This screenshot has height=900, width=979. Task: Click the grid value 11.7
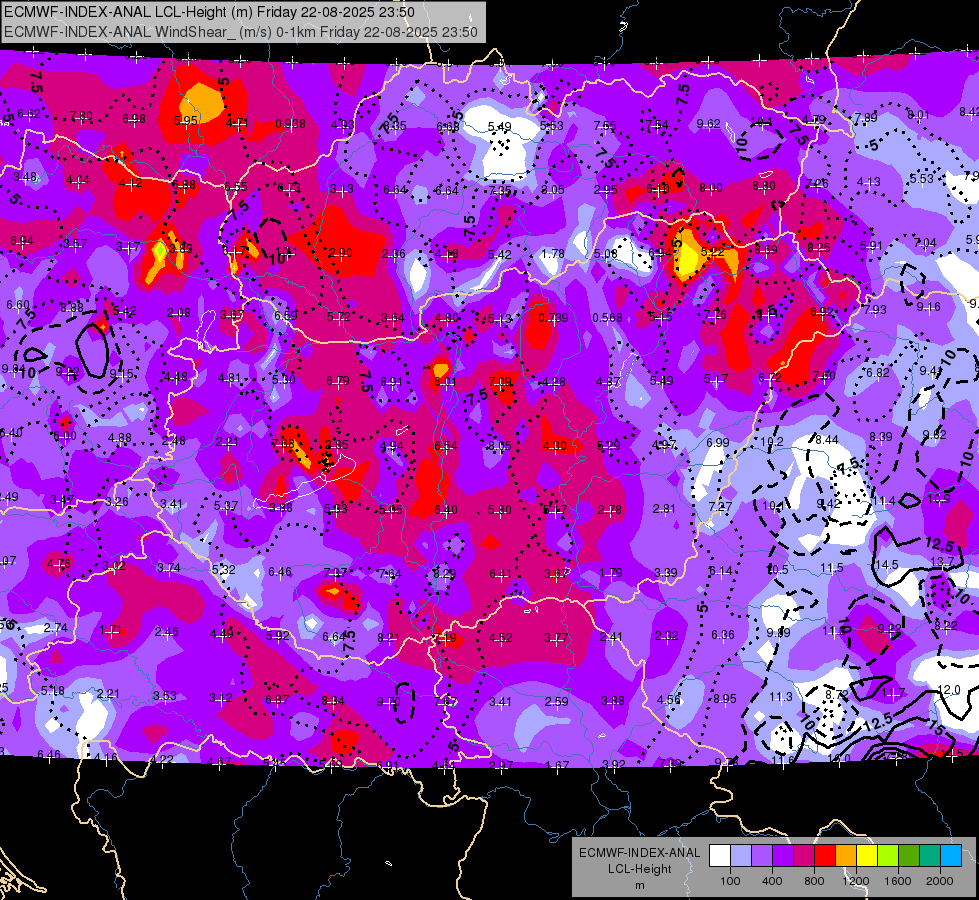[893, 693]
